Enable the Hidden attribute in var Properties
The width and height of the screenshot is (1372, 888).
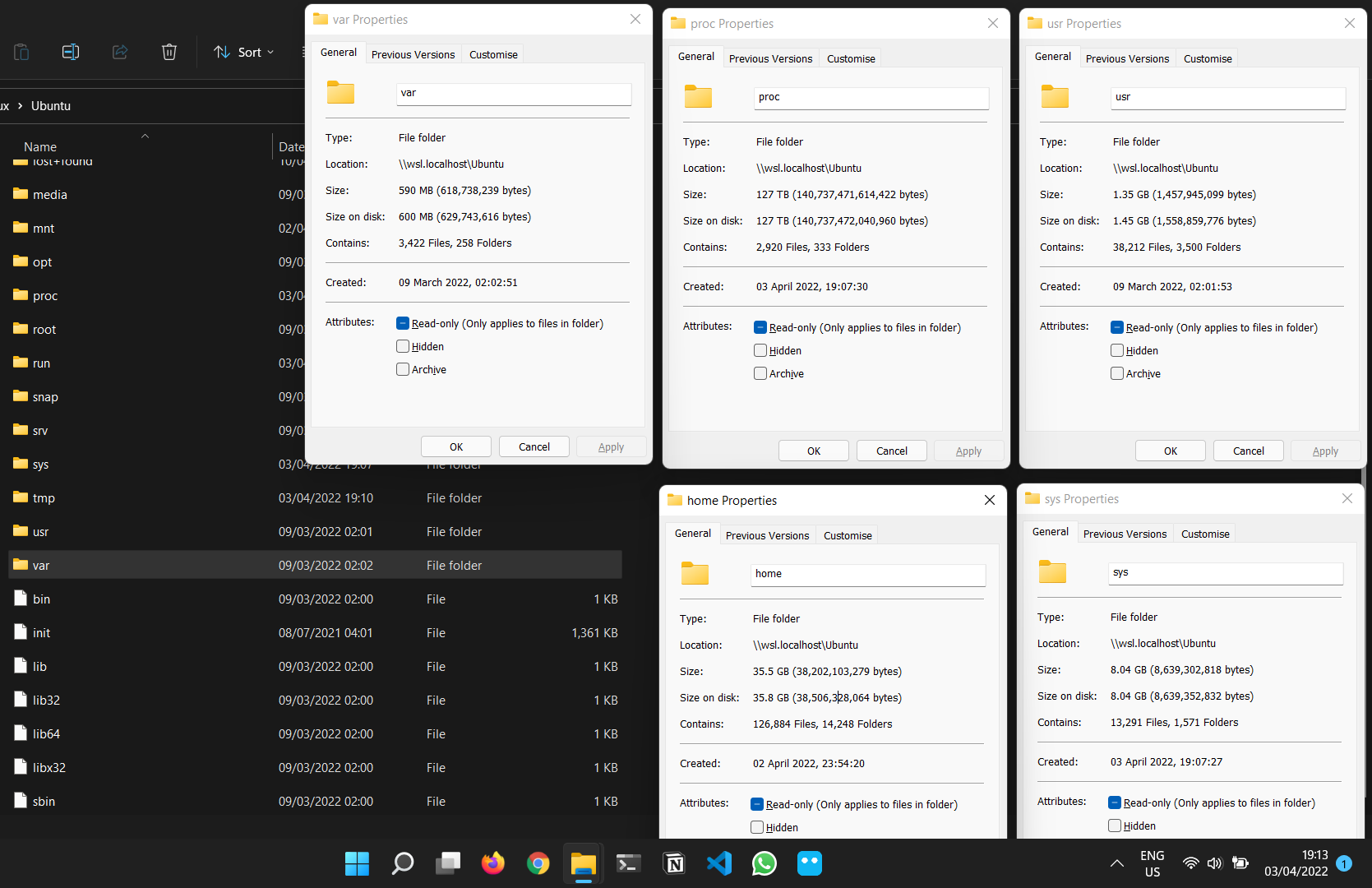[x=402, y=346]
